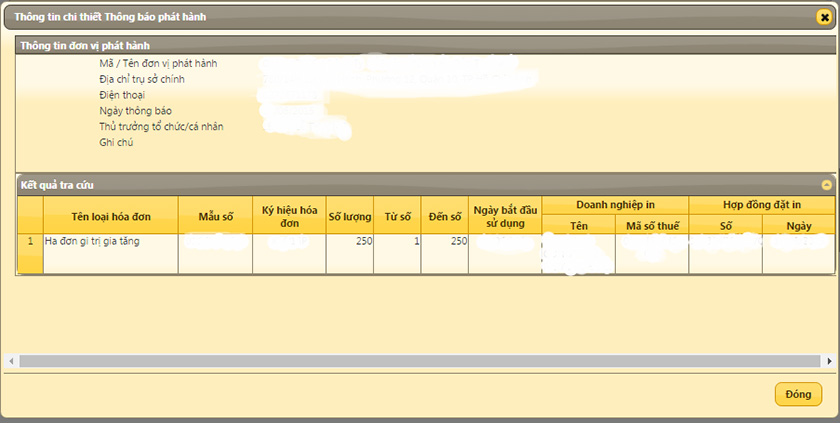Click row number 1 cell
The image size is (840, 423).
(x=30, y=242)
